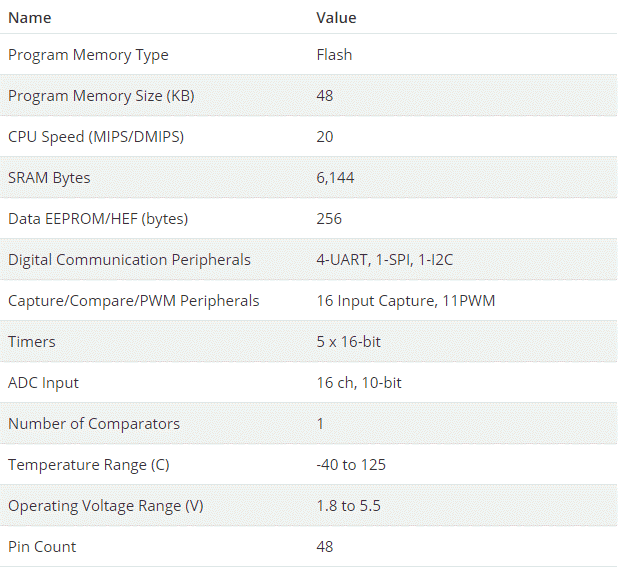Select the 6,144 SRAM value
This screenshot has width=618, height=577.
pyautogui.click(x=335, y=178)
